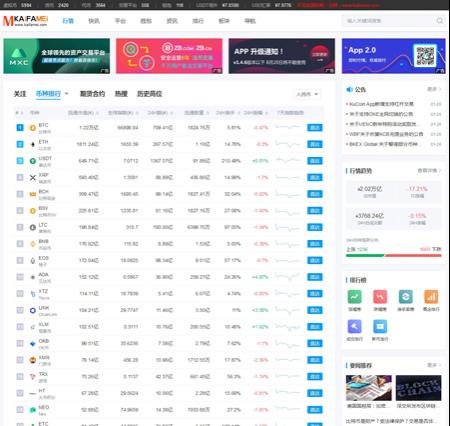Click the search magnifier icon
This screenshot has width=450, height=426.
(x=440, y=21)
